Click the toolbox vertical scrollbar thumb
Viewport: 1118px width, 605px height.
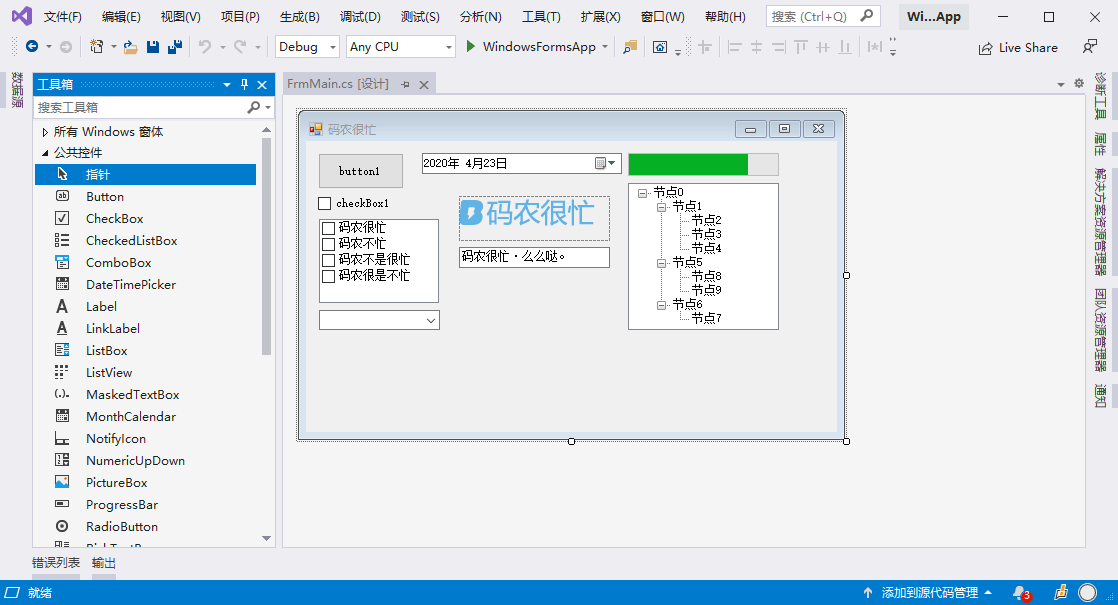267,247
